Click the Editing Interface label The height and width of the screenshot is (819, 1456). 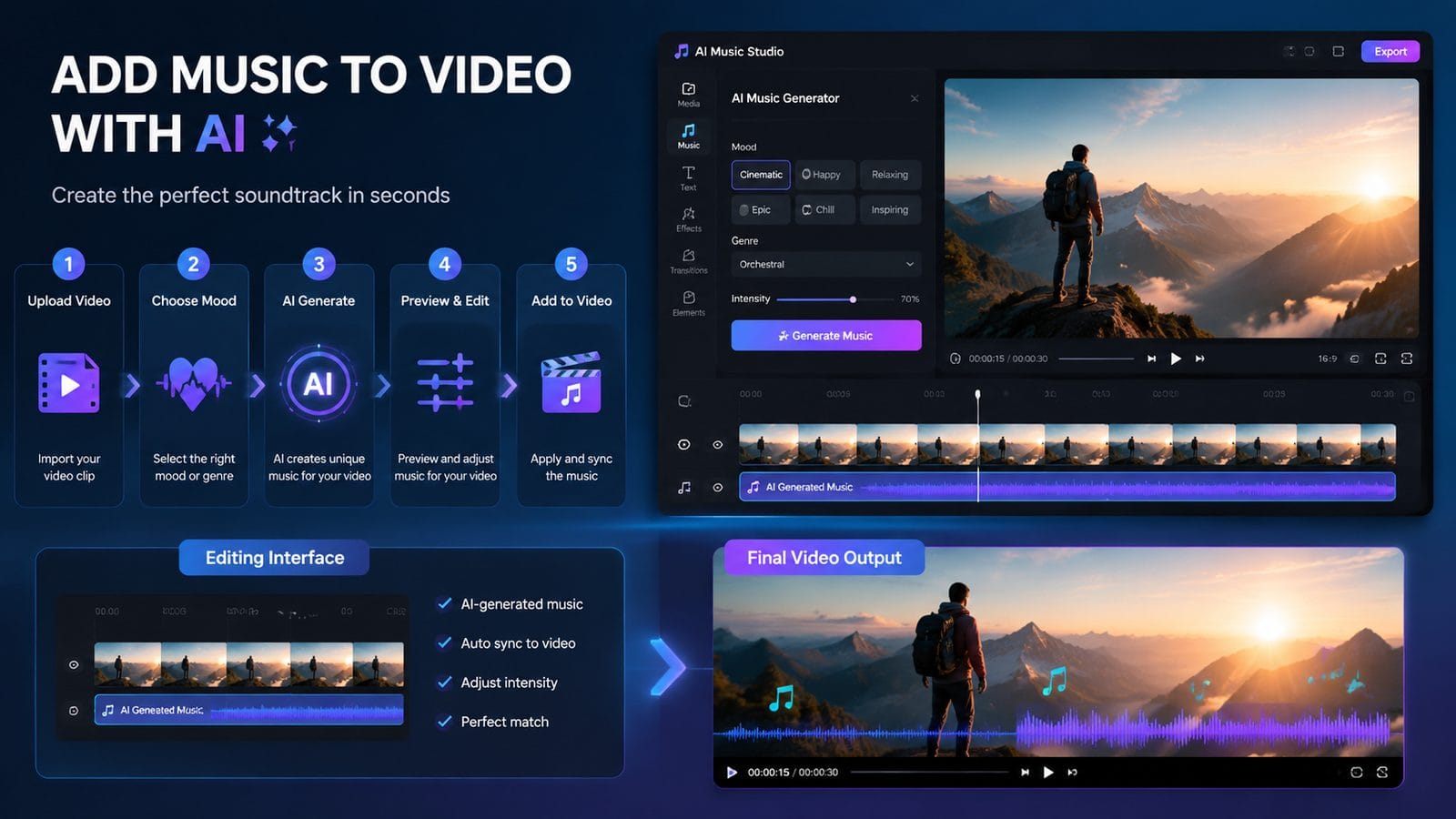coord(275,558)
